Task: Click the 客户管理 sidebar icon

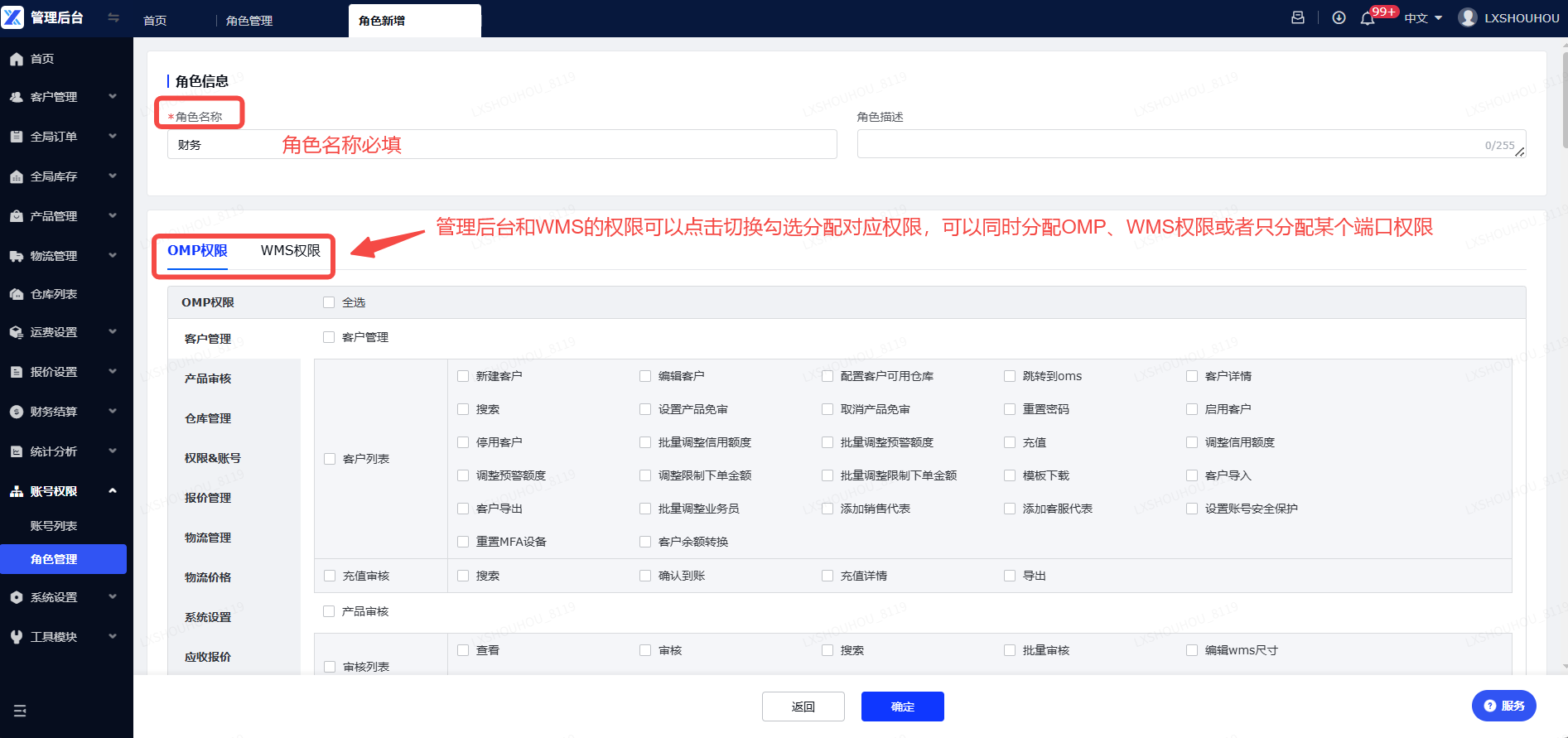Action: pos(17,97)
